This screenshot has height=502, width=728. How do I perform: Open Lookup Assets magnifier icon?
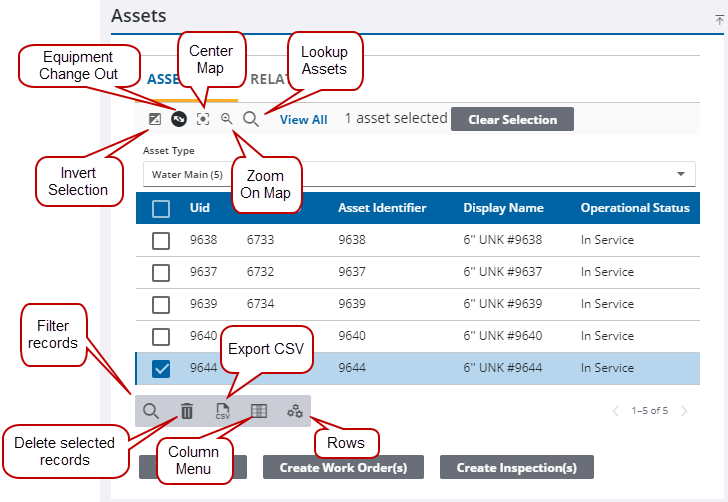click(x=251, y=120)
